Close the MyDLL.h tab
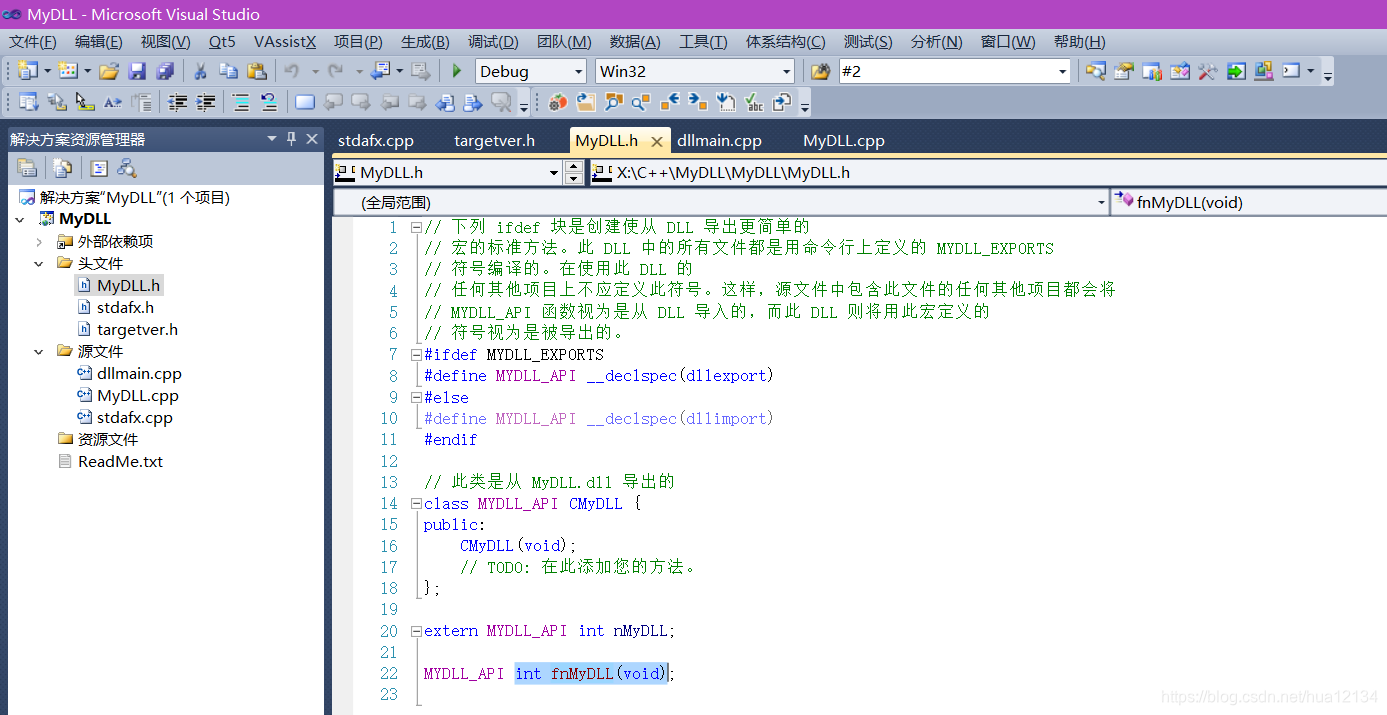1387x715 pixels. coord(657,142)
